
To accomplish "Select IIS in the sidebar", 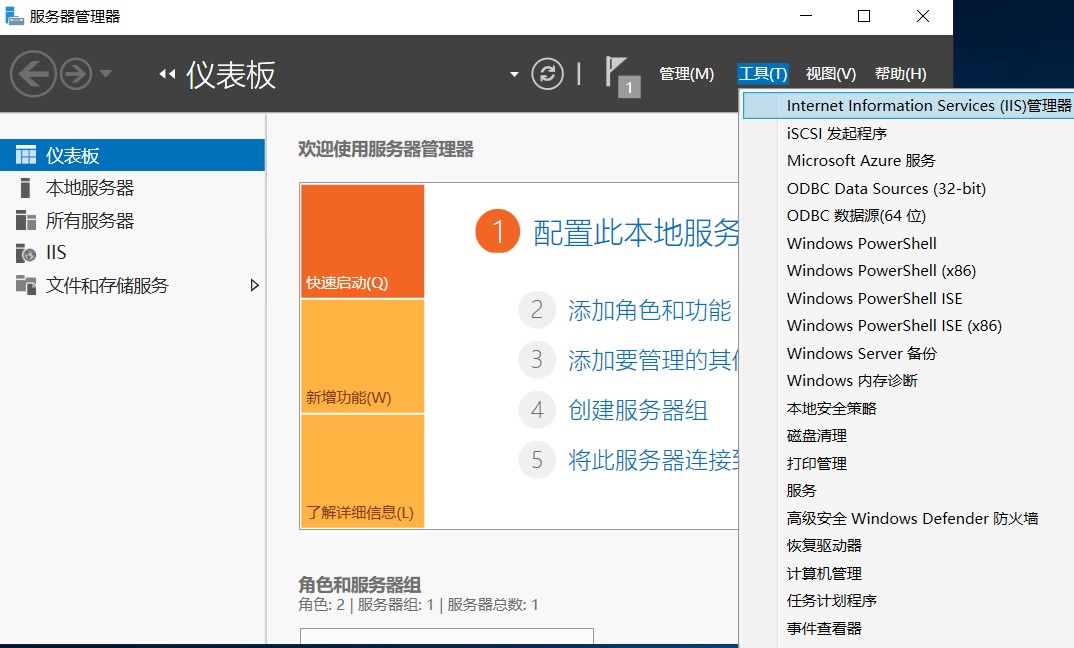I will click(132, 253).
